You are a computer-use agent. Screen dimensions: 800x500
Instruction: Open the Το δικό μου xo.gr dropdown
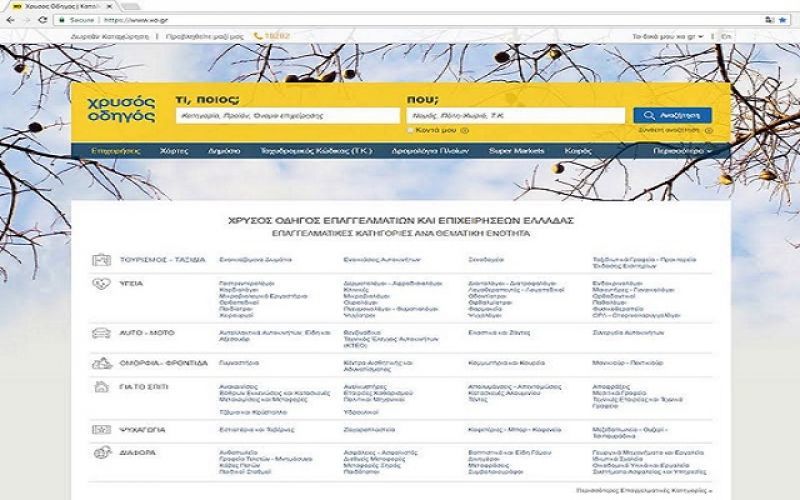667,37
